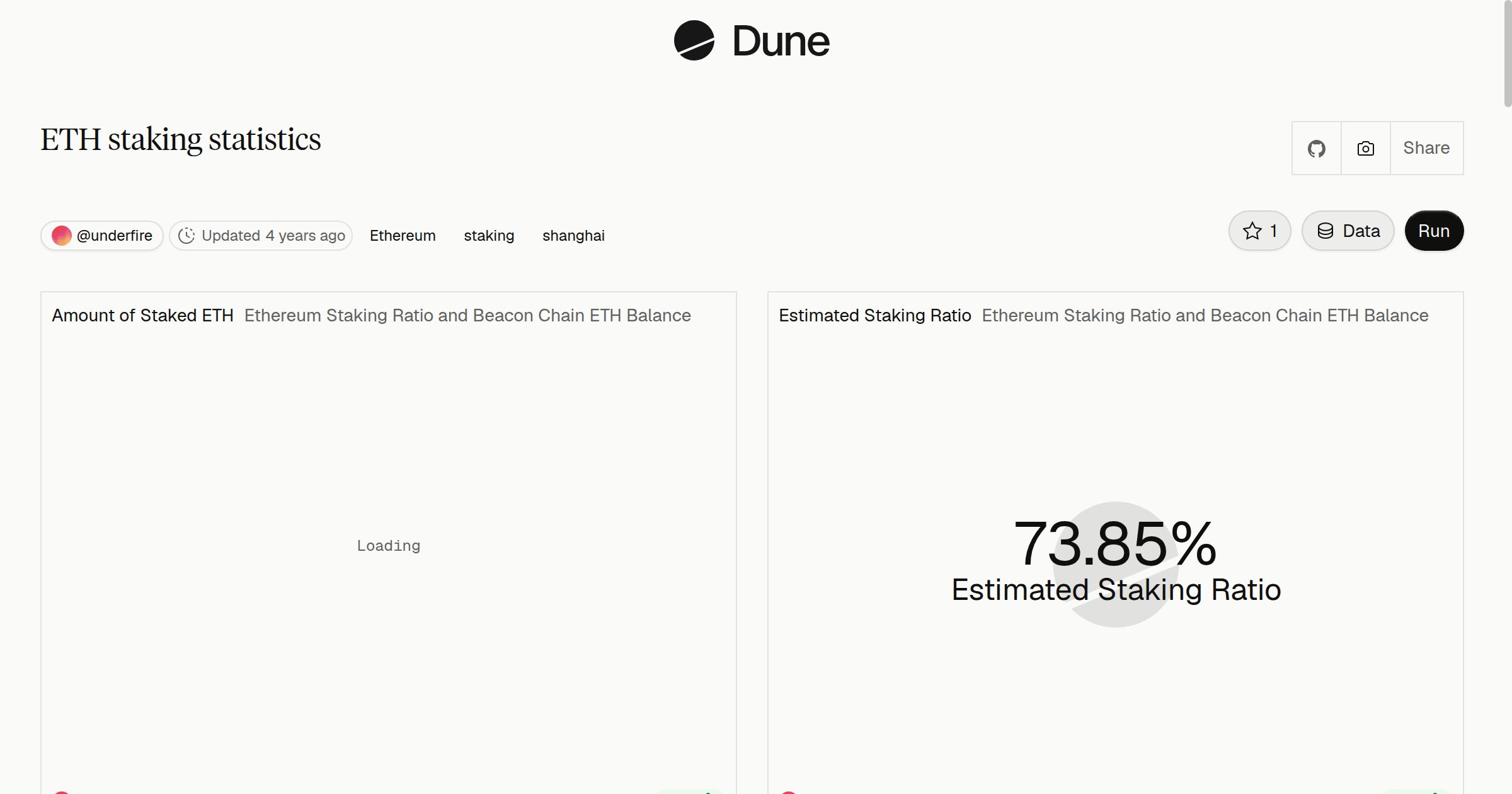
Task: Click the Dune wordmark text
Action: 781,41
